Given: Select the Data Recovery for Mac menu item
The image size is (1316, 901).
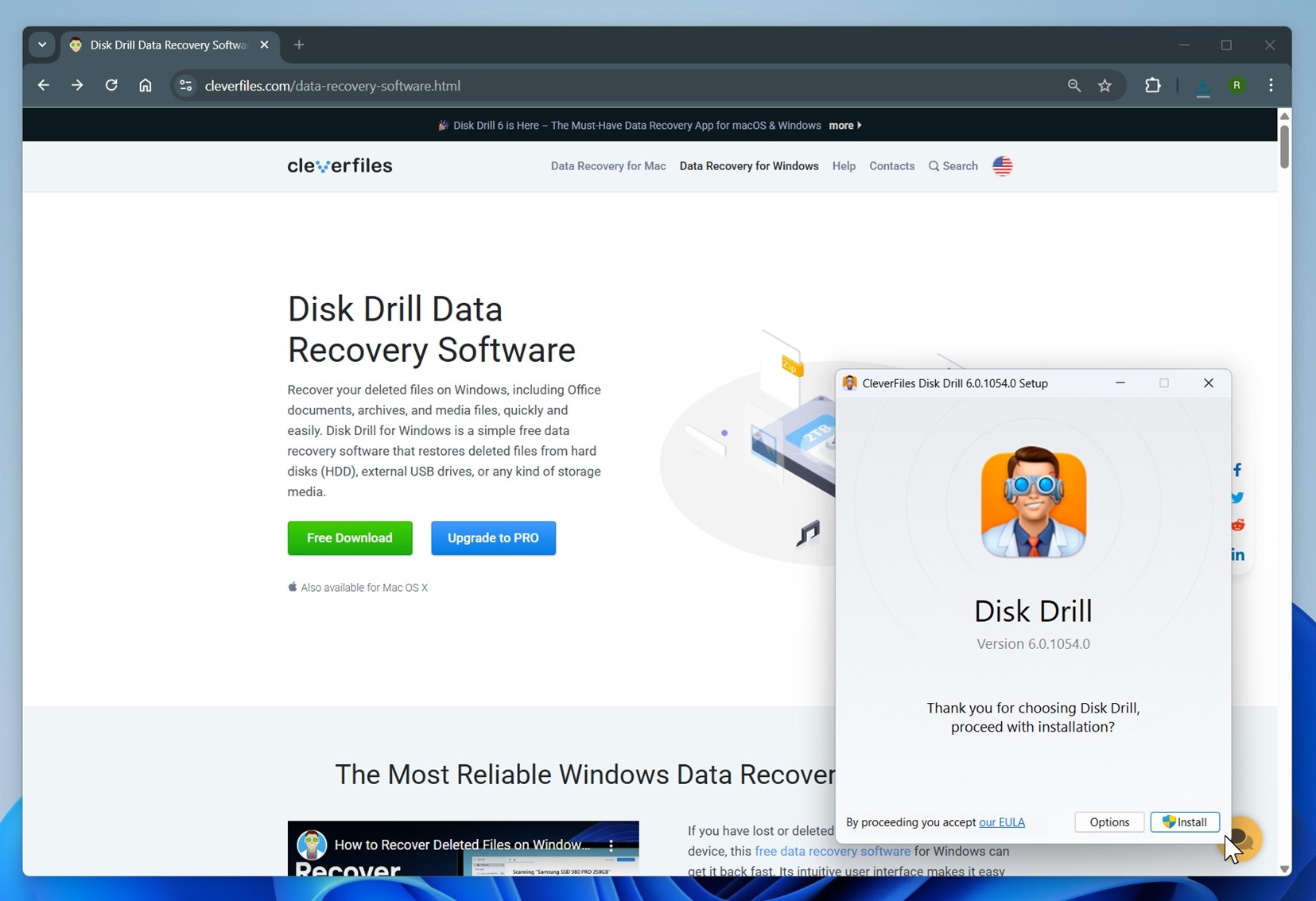Looking at the screenshot, I should [x=608, y=166].
